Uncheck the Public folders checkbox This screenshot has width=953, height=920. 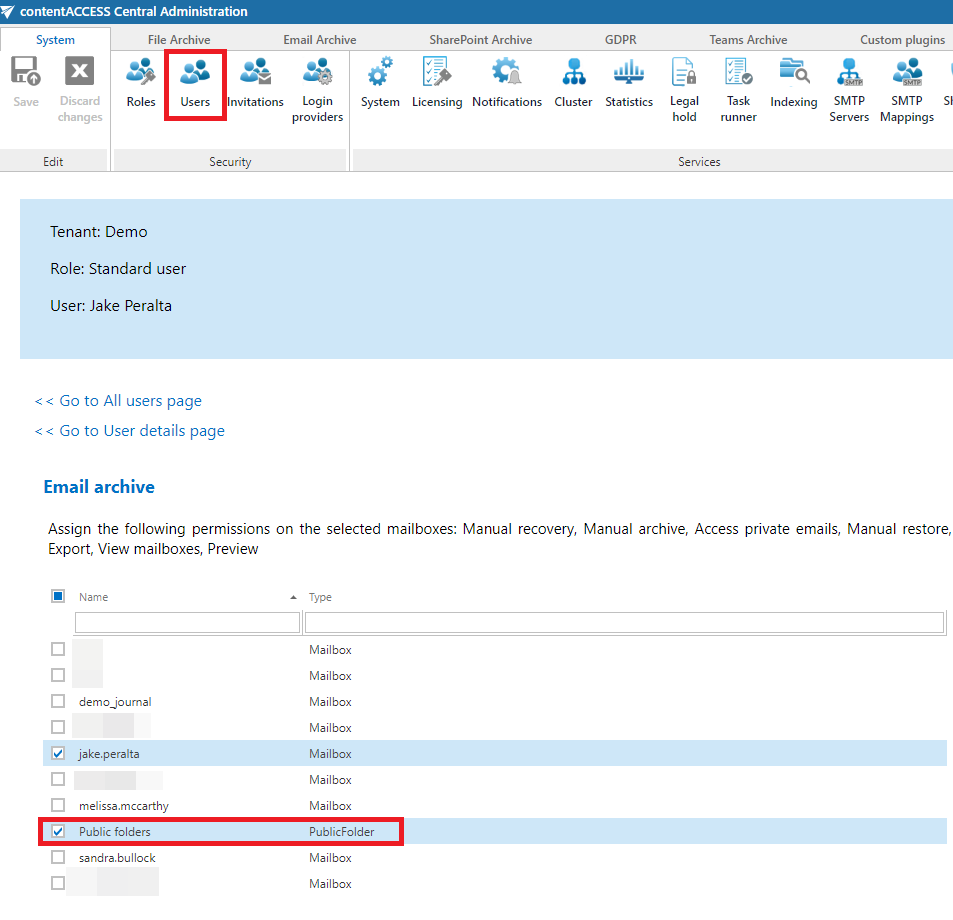(x=58, y=831)
